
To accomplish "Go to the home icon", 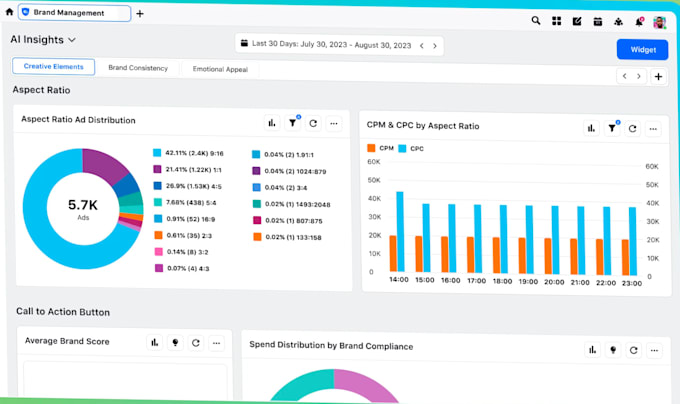I will pos(9,12).
